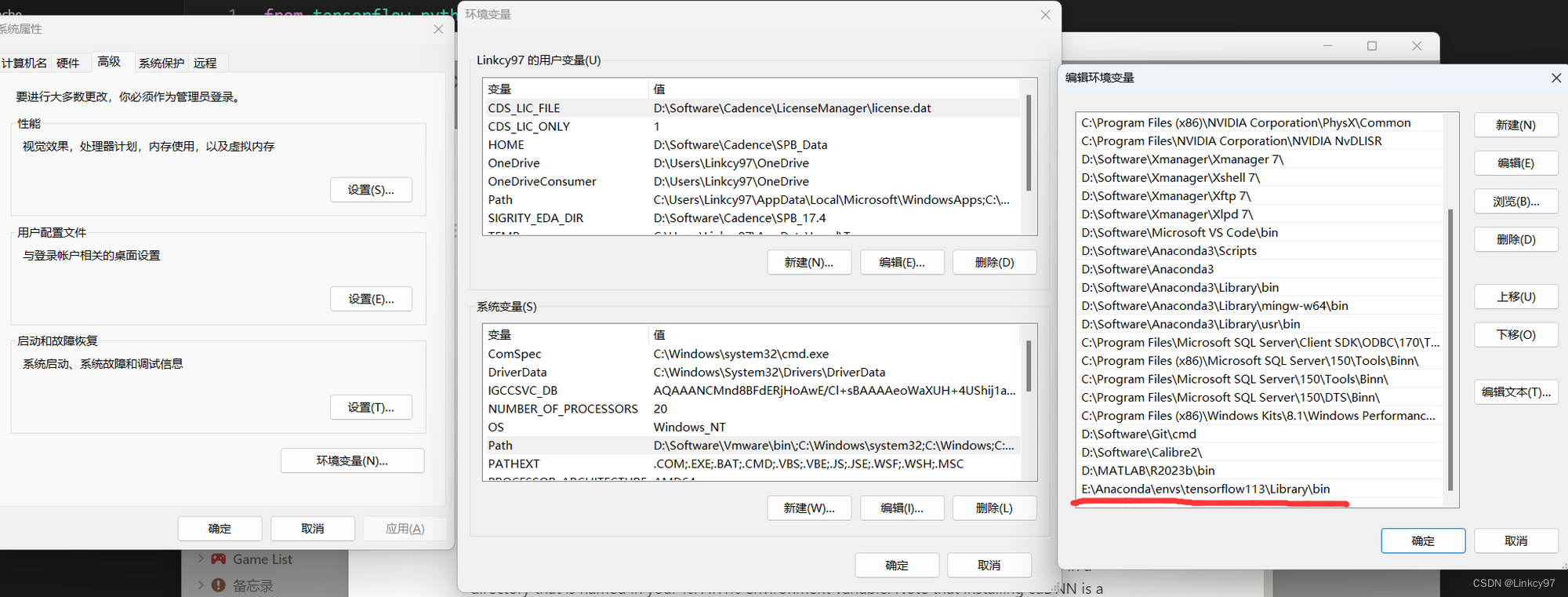This screenshot has width=1568, height=597.
Task: Select OS system variable row
Action: pos(752,427)
